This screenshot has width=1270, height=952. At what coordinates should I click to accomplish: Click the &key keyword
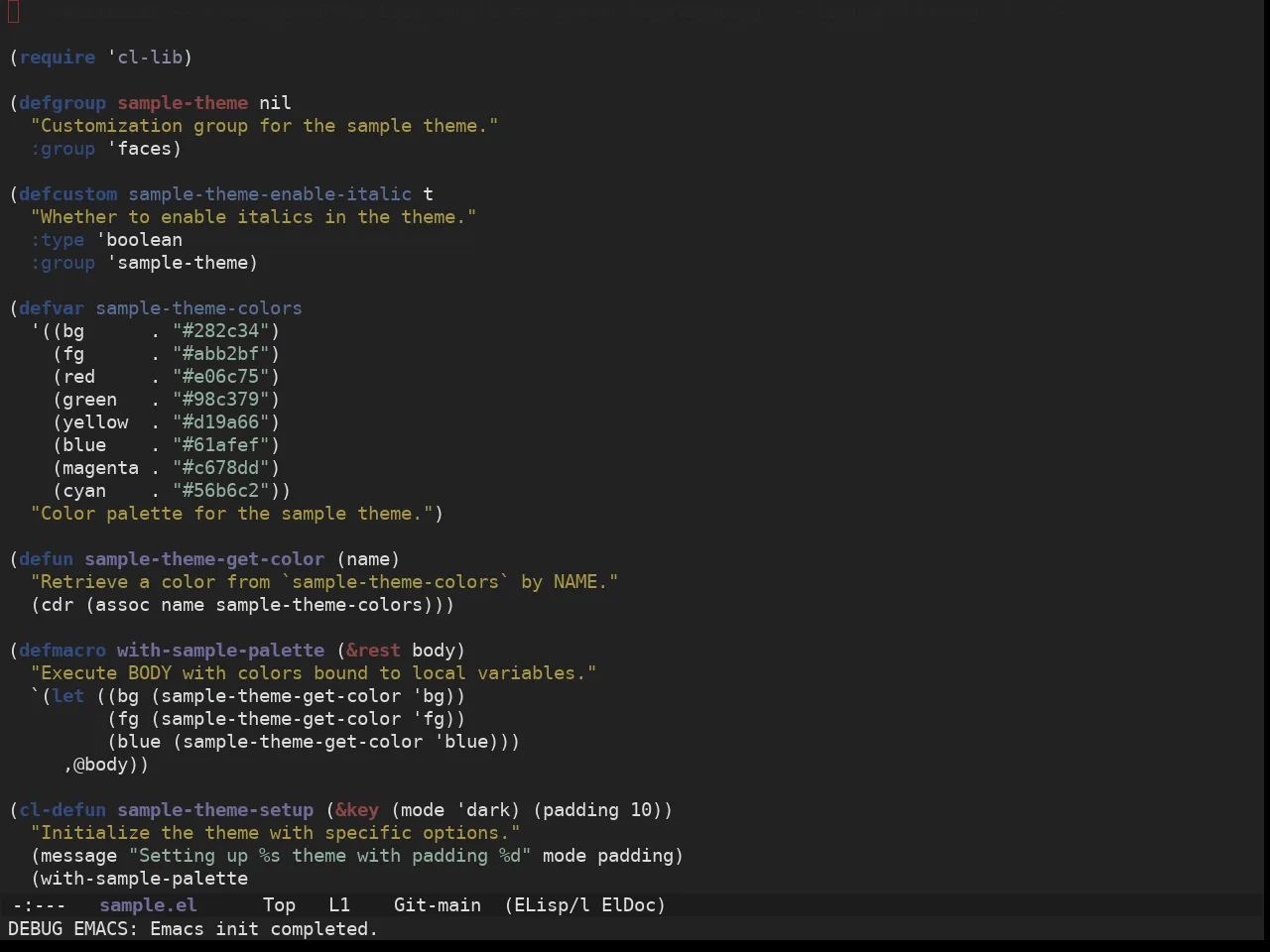click(357, 810)
